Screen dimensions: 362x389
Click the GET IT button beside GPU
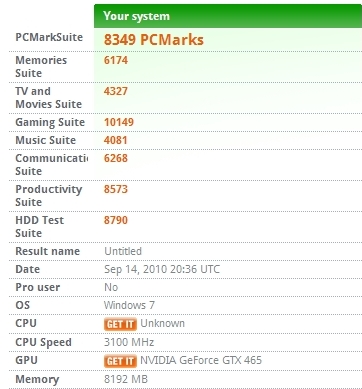120,361
